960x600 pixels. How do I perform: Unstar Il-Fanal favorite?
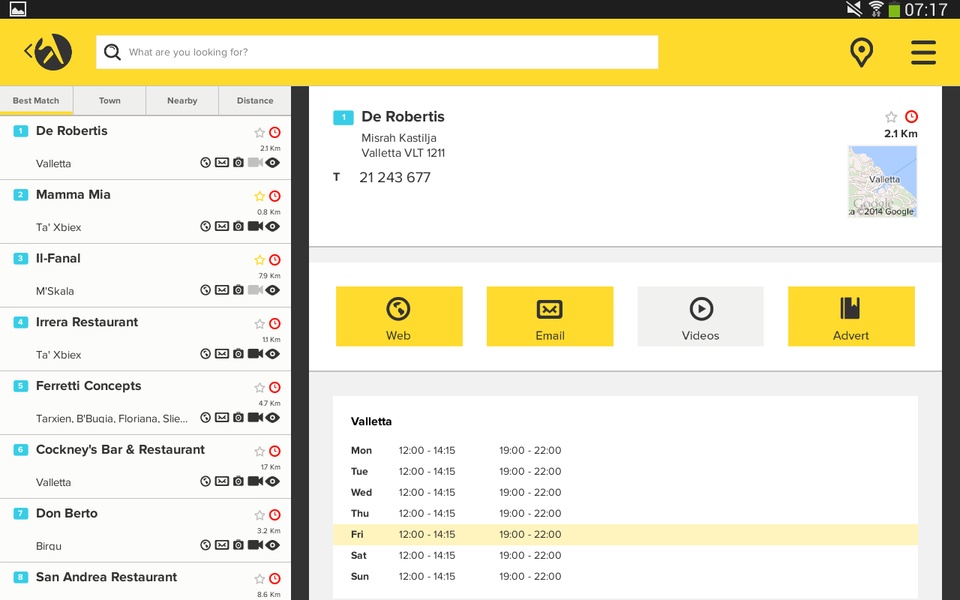[260, 260]
